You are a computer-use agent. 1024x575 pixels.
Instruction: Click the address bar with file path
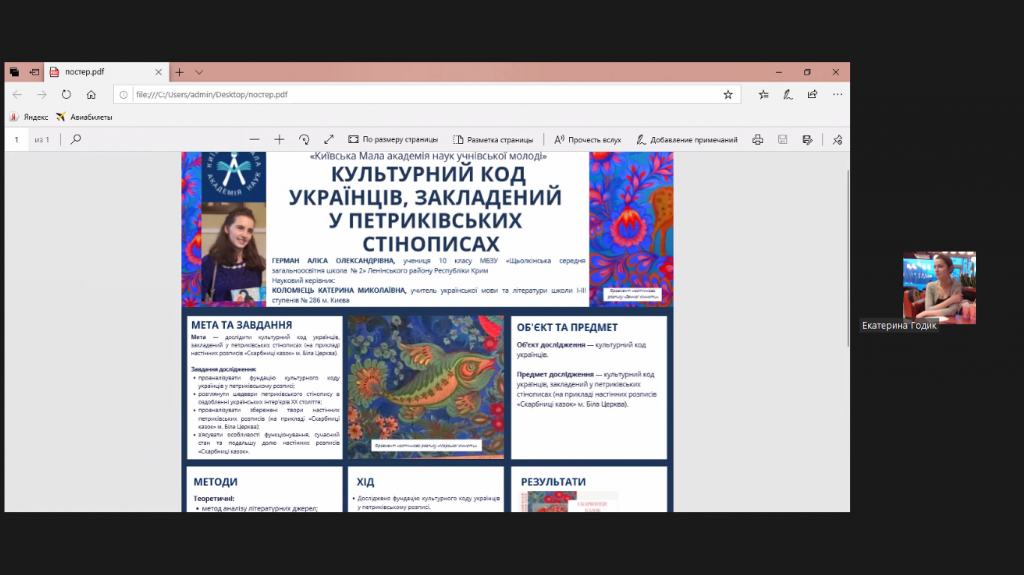coord(426,95)
